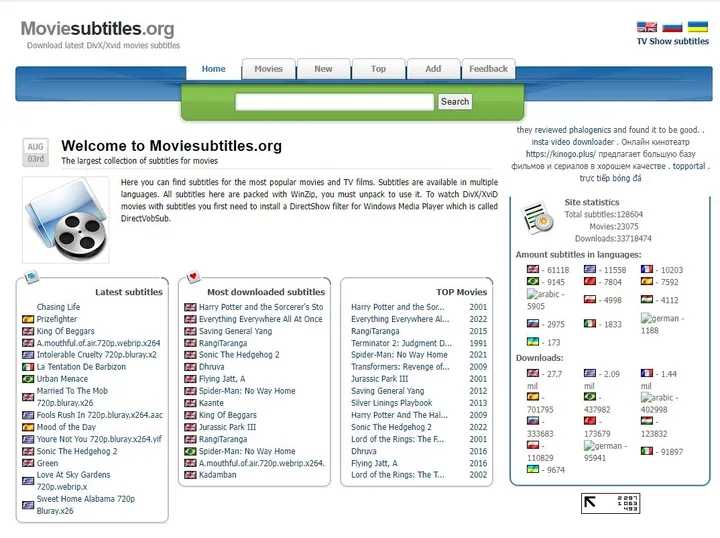Open Intolerable Cruelty 720p.bluray.x2 subtitle
This screenshot has height=538, width=720.
point(96,355)
